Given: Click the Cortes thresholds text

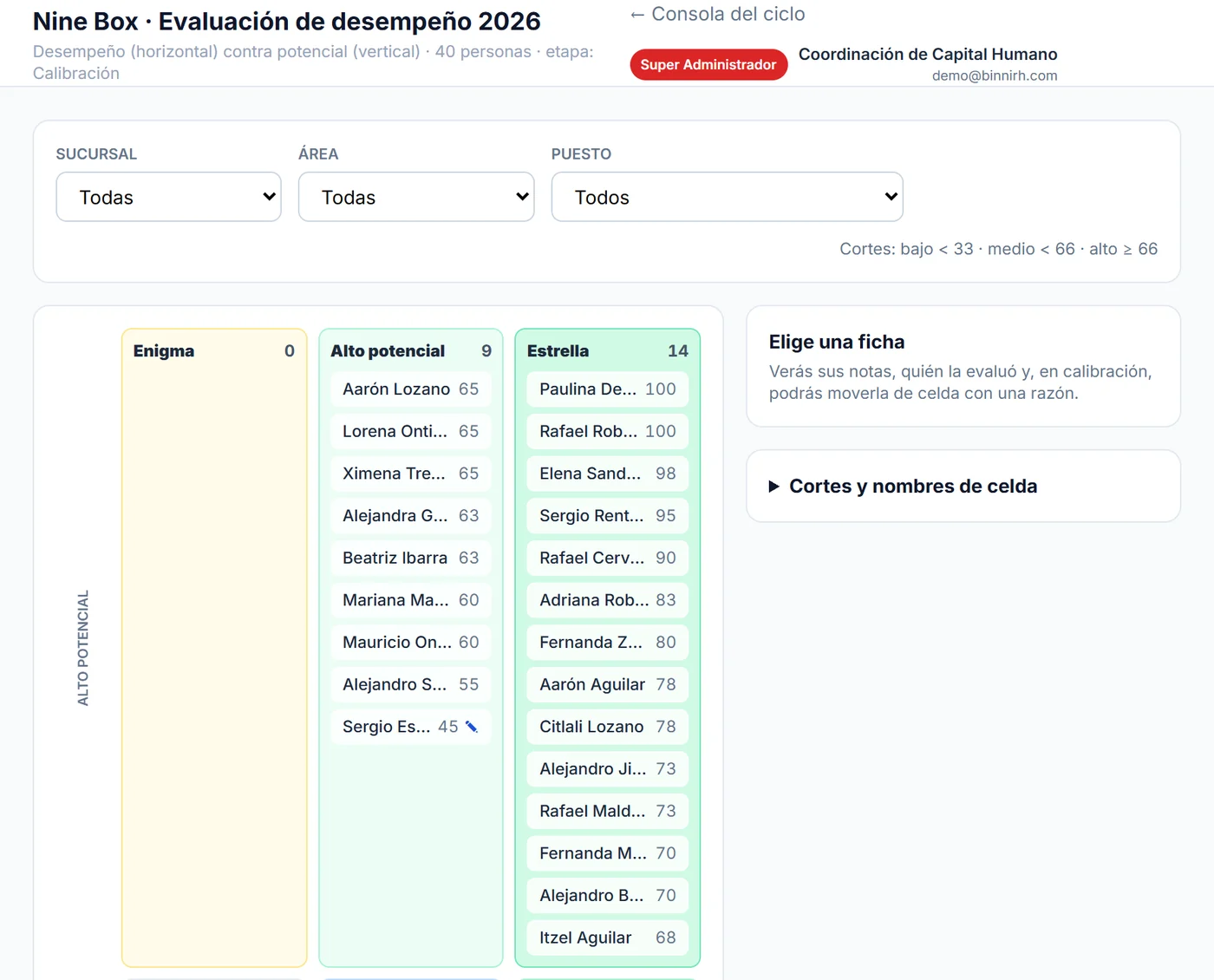Looking at the screenshot, I should tap(998, 249).
